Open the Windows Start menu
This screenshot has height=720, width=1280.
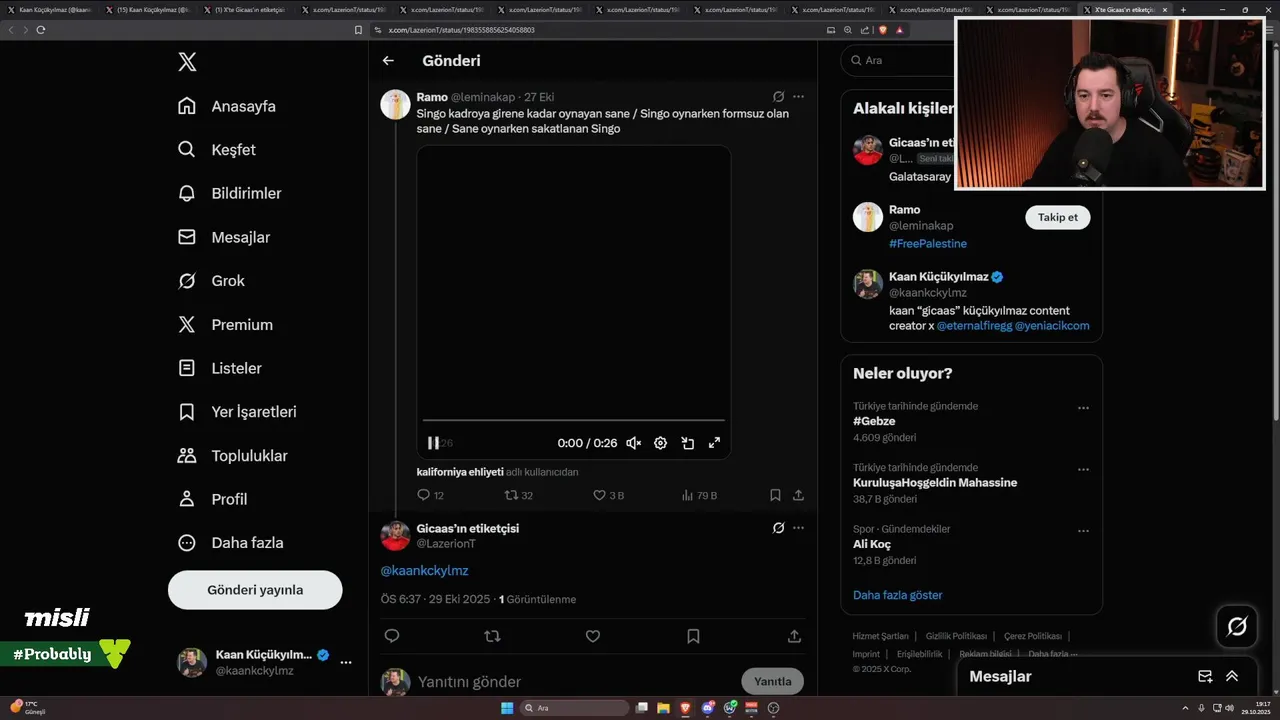507,708
